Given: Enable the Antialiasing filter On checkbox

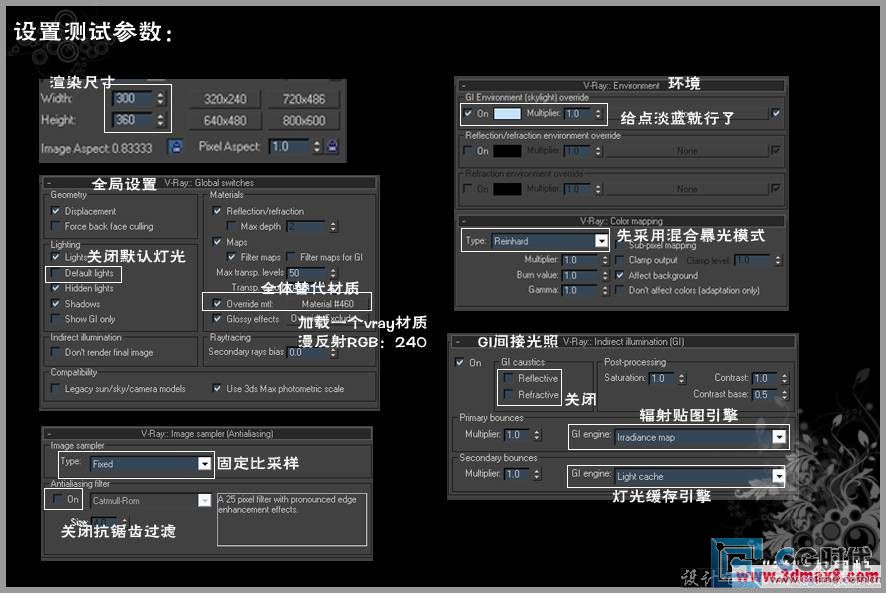Looking at the screenshot, I should point(57,499).
